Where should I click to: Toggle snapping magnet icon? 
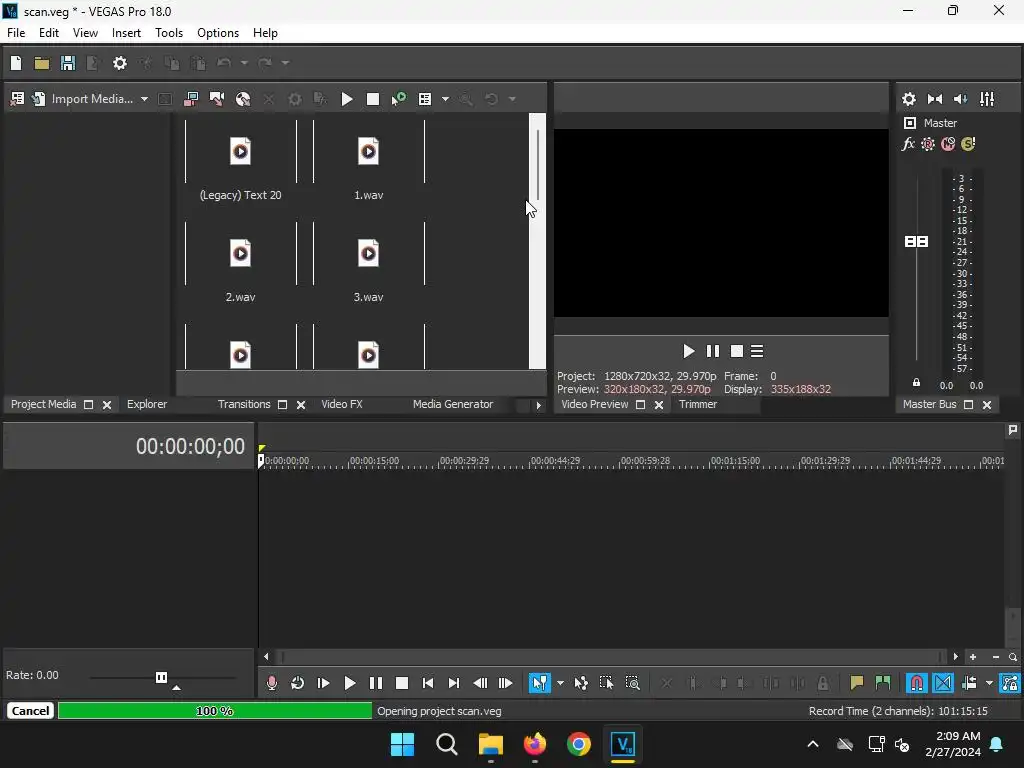coord(917,683)
